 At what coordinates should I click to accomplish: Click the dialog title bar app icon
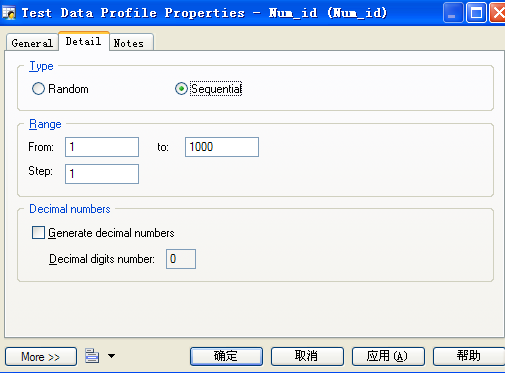pos(9,13)
